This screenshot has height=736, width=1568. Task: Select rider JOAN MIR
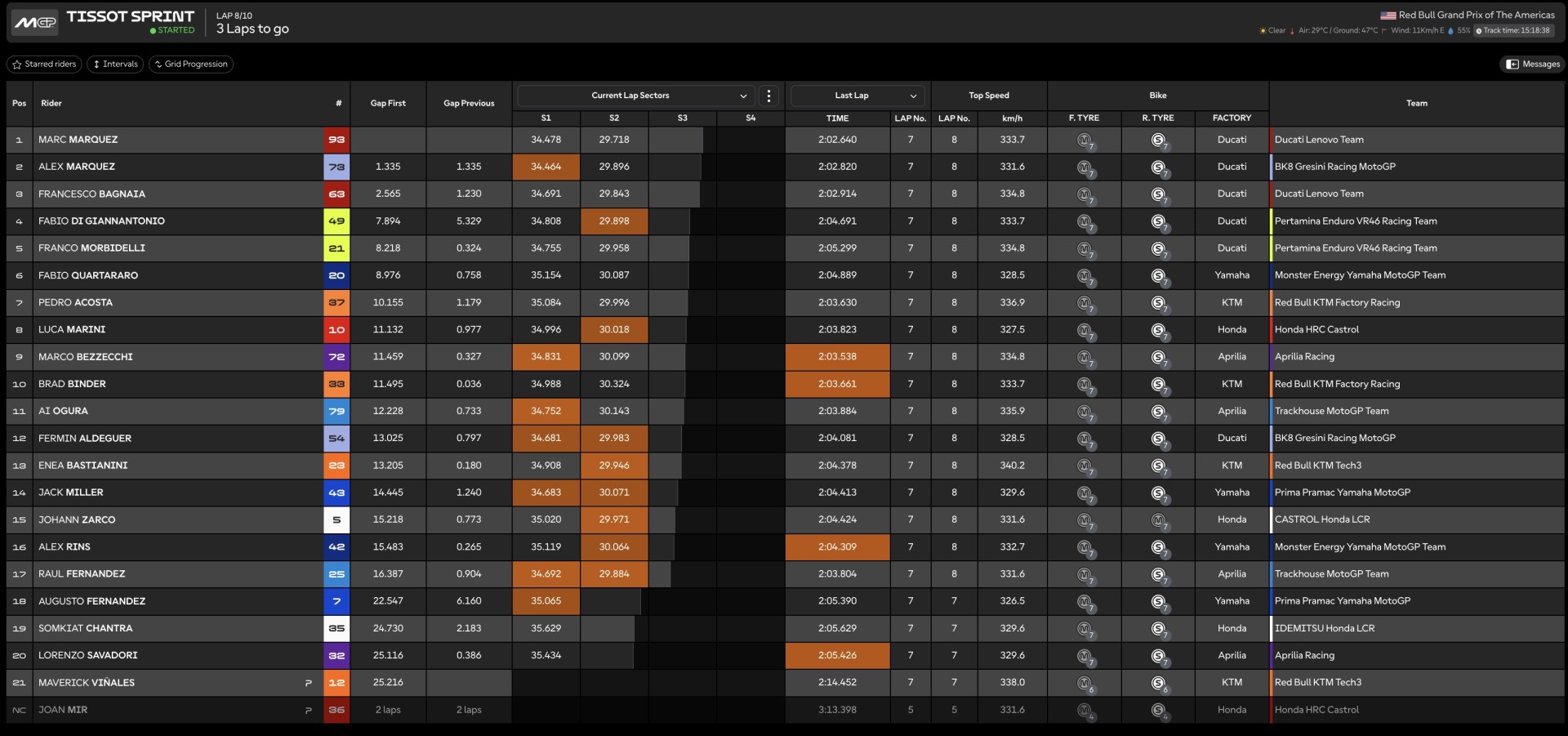tap(63, 710)
